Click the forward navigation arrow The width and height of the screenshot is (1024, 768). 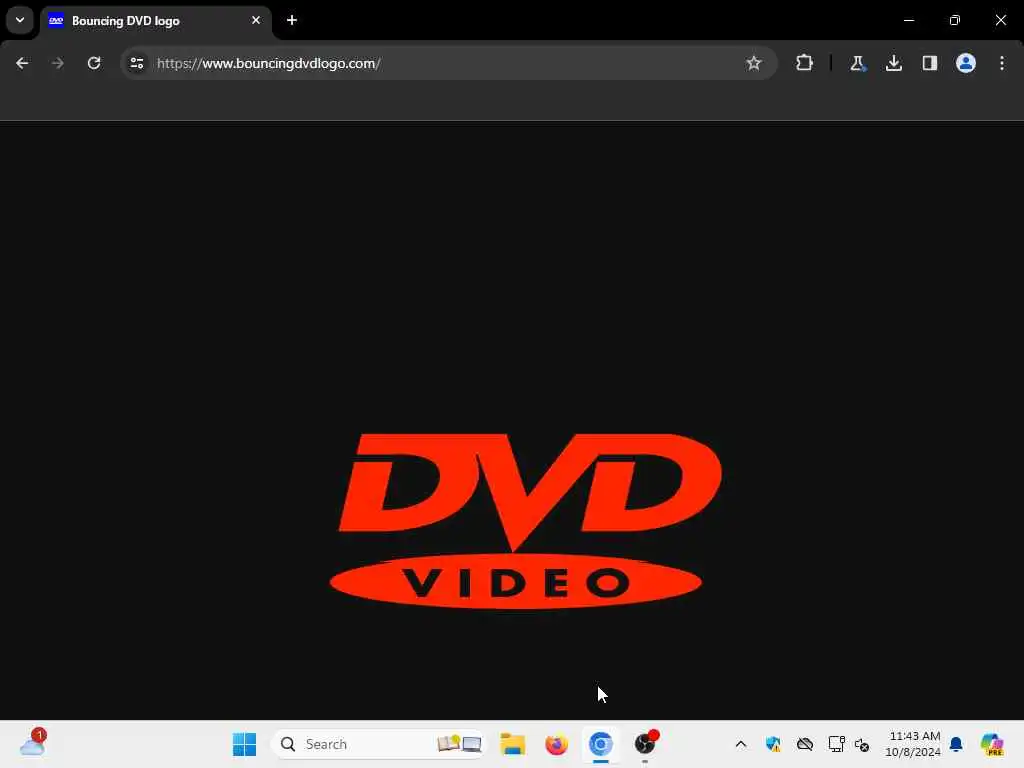57,63
